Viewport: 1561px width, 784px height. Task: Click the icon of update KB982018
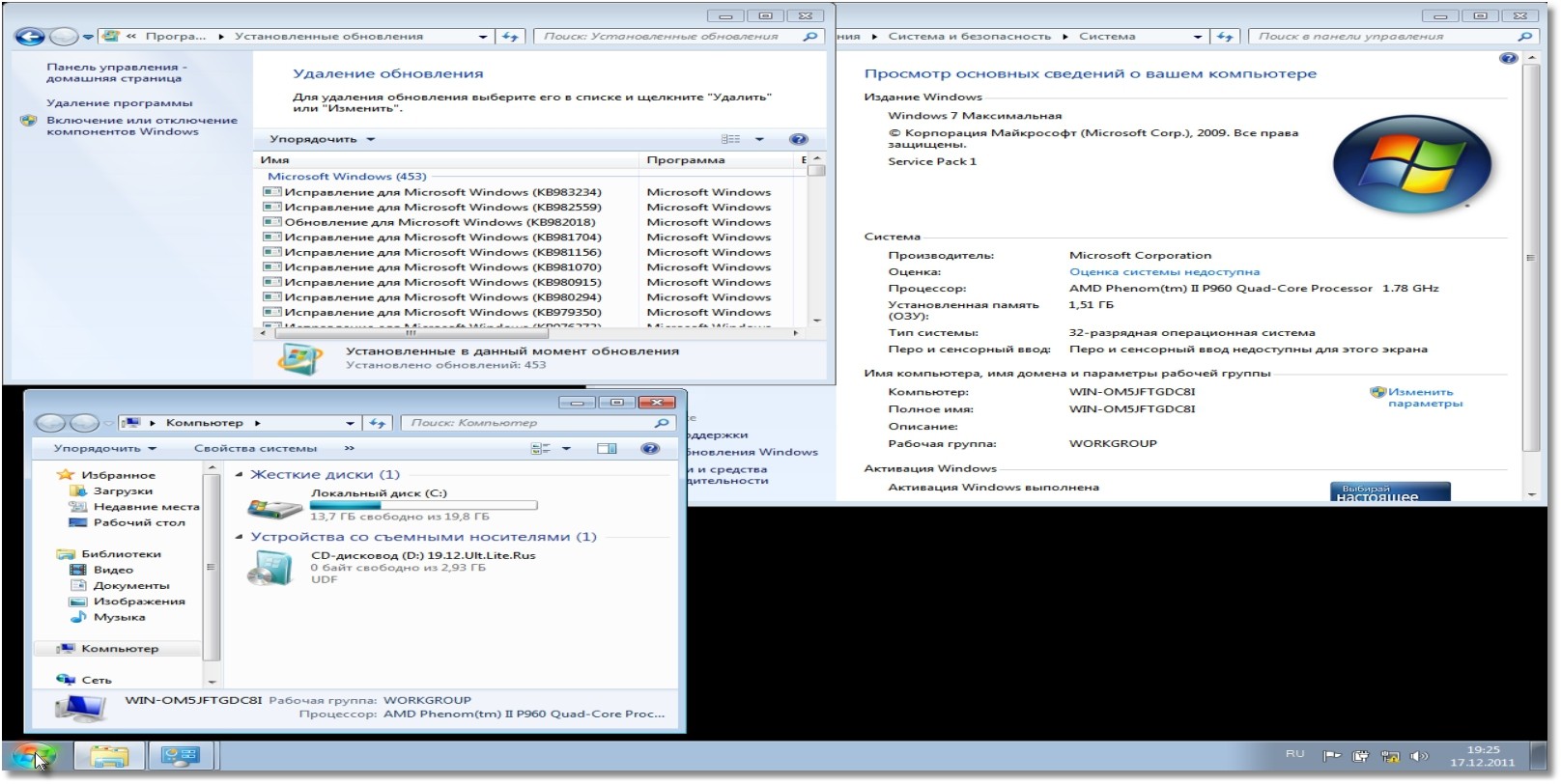coord(272,222)
